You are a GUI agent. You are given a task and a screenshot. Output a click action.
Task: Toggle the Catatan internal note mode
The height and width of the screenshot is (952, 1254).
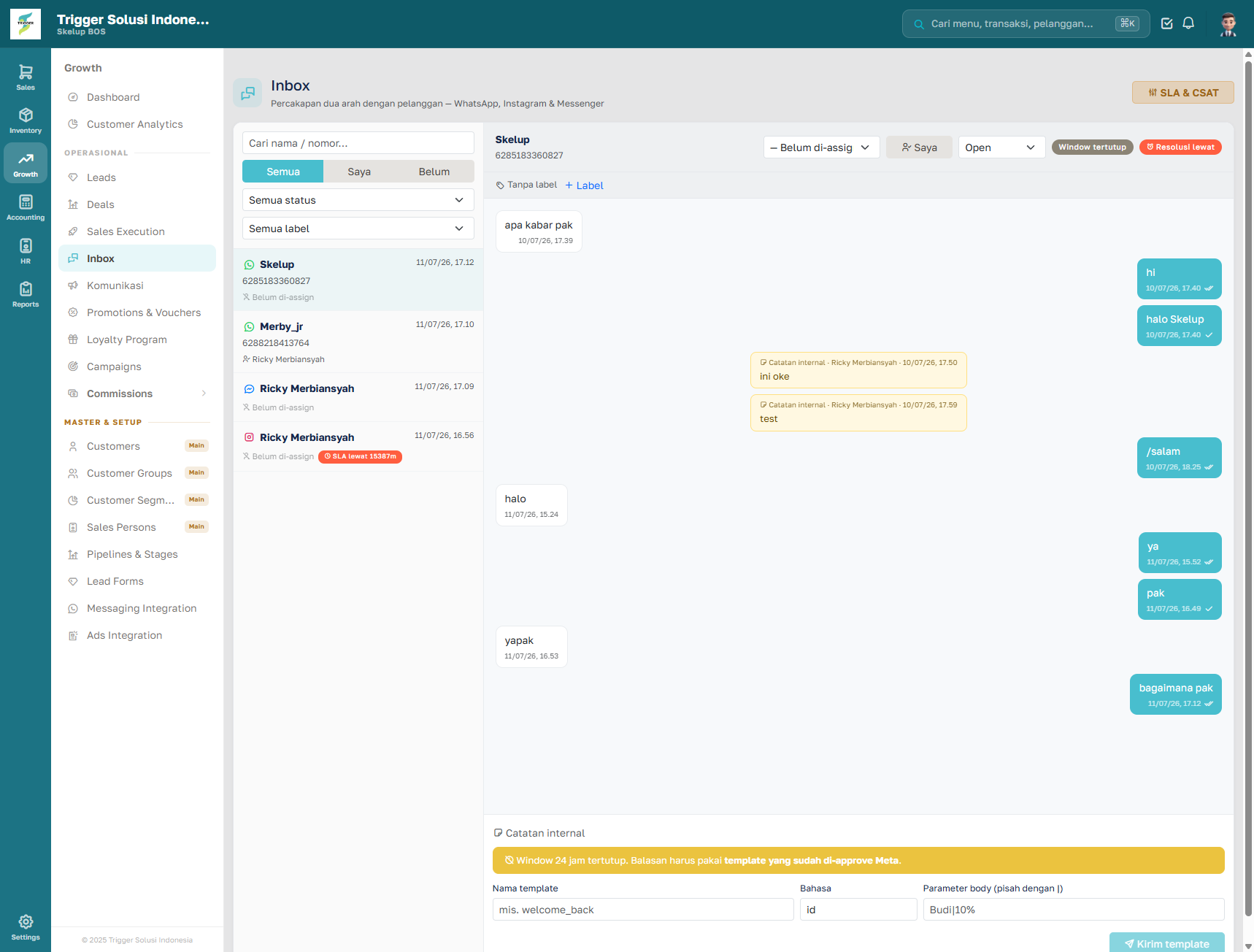[x=539, y=833]
